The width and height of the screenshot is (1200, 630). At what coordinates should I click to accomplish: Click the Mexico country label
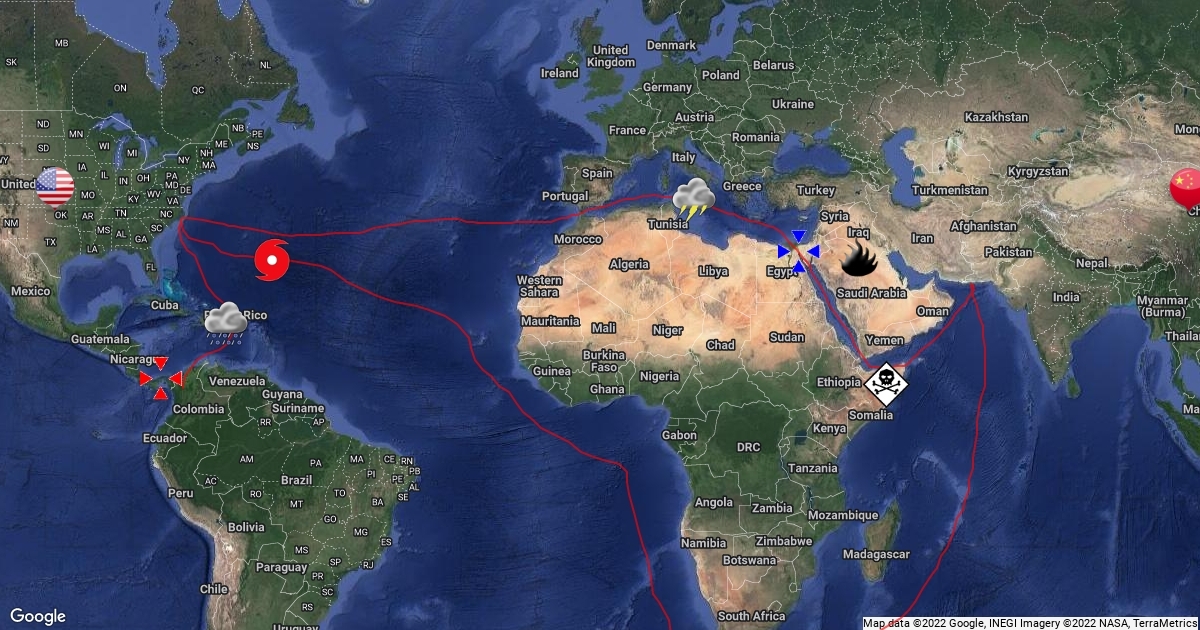tap(31, 291)
